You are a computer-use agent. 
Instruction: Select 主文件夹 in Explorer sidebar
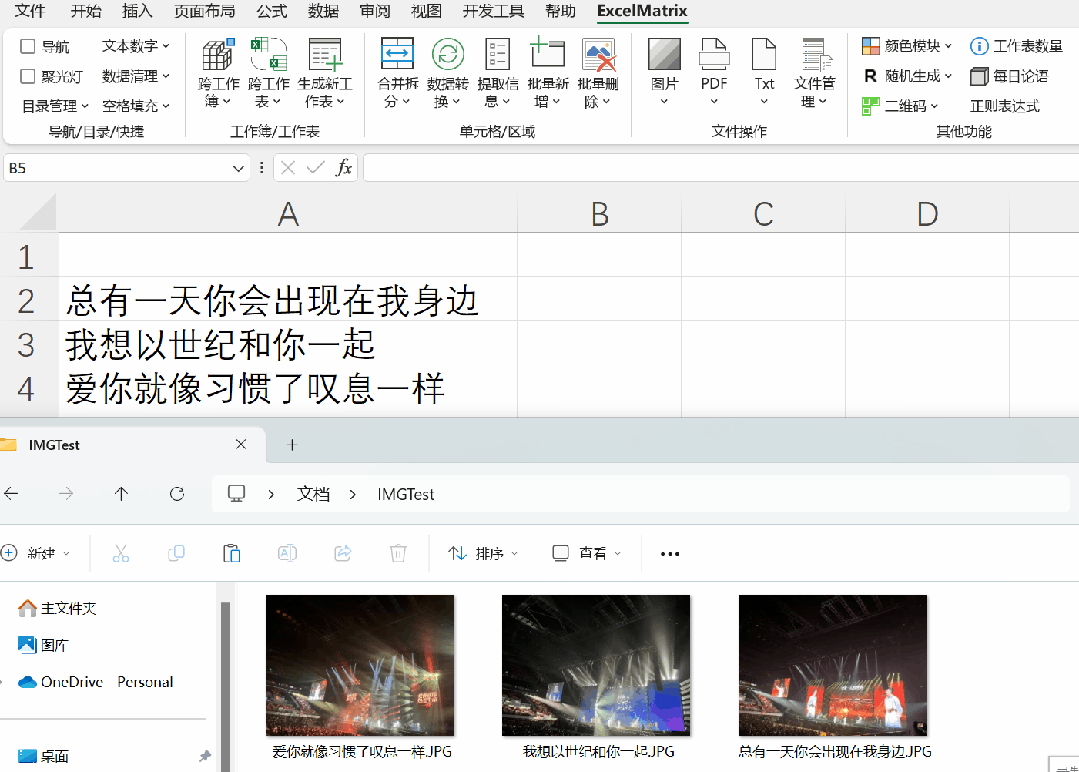click(x=57, y=608)
